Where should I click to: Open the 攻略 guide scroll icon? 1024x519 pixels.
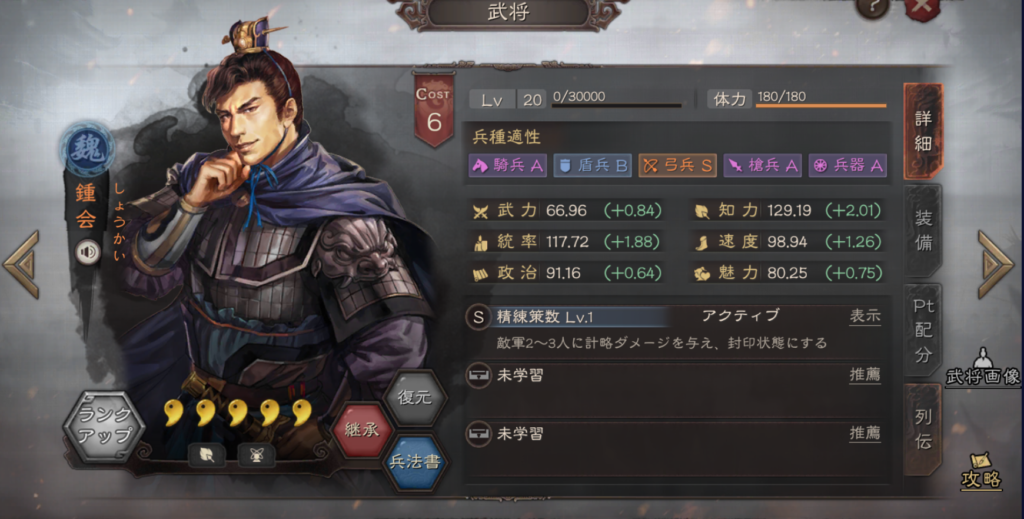980,471
